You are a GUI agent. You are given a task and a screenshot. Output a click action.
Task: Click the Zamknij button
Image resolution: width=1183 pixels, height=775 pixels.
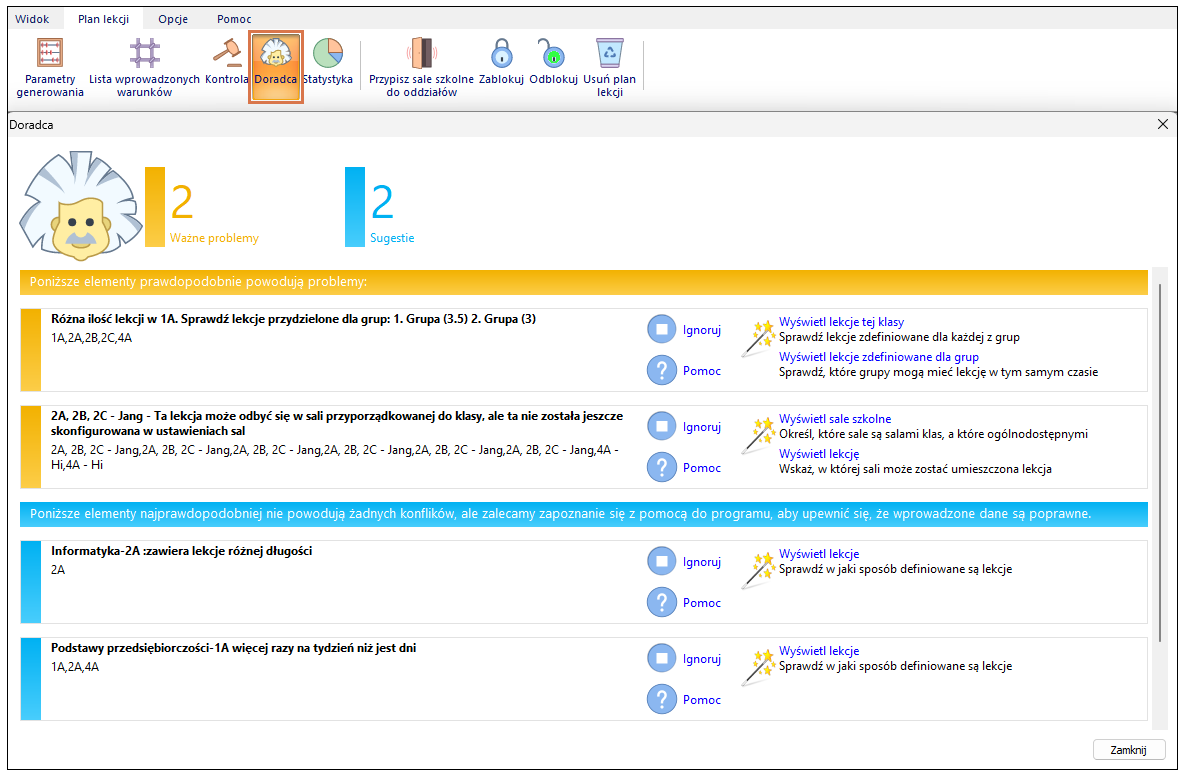[1128, 749]
